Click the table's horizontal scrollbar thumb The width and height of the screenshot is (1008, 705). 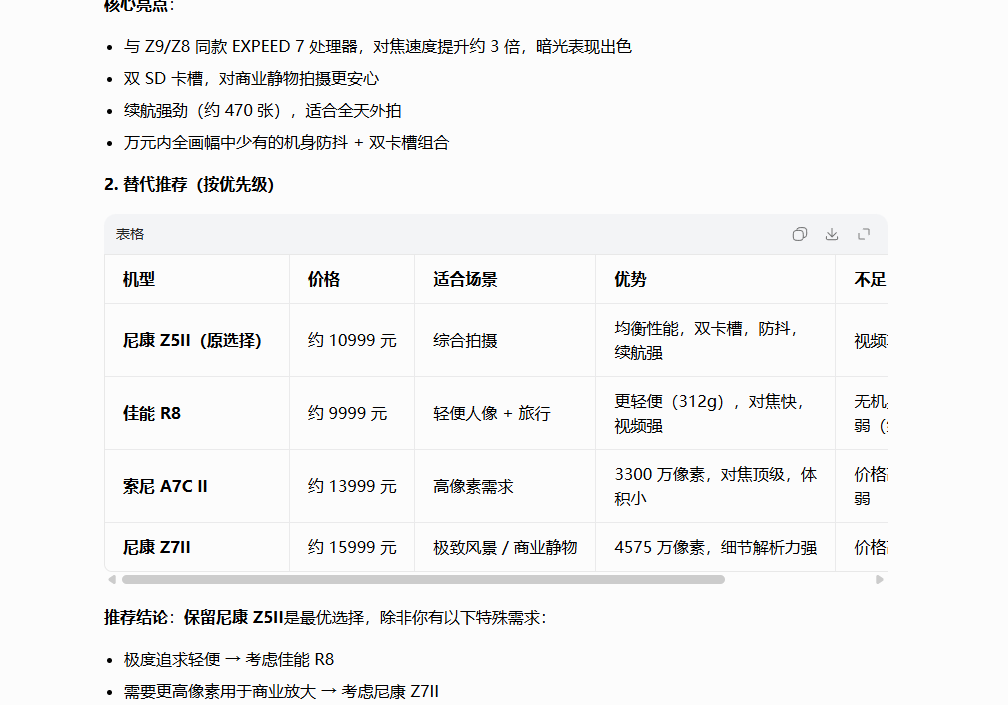click(423, 580)
